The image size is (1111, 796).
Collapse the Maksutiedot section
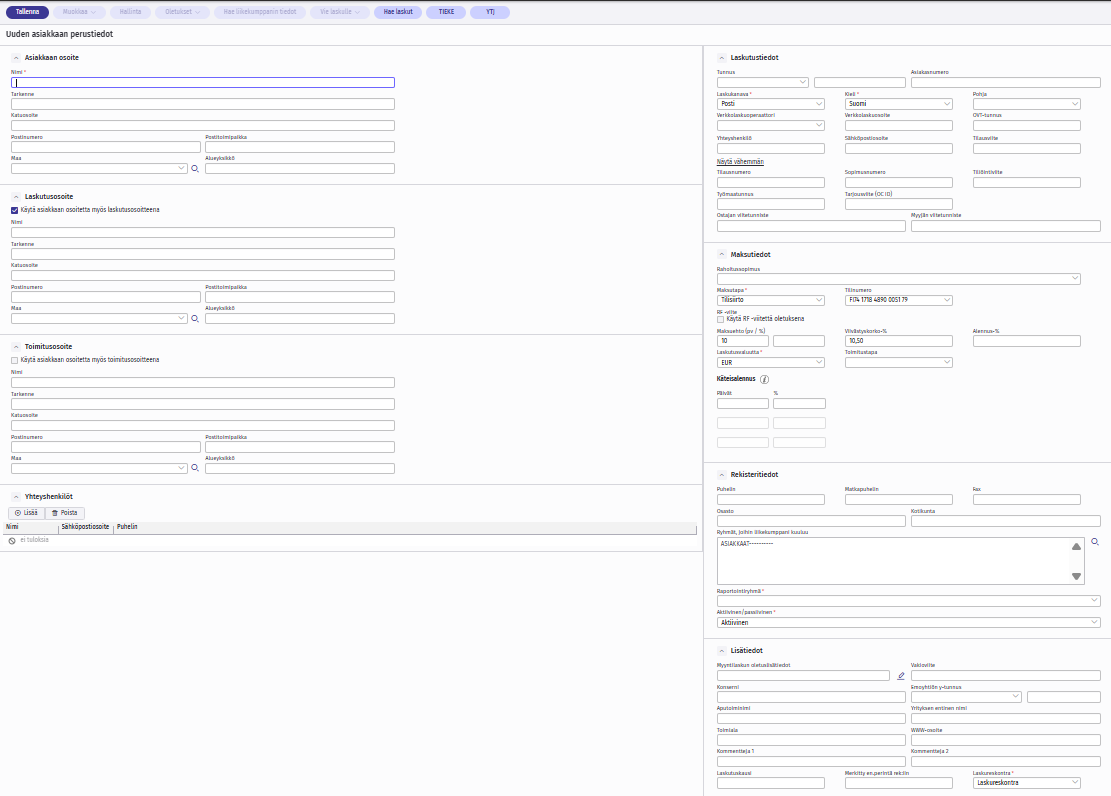722,254
